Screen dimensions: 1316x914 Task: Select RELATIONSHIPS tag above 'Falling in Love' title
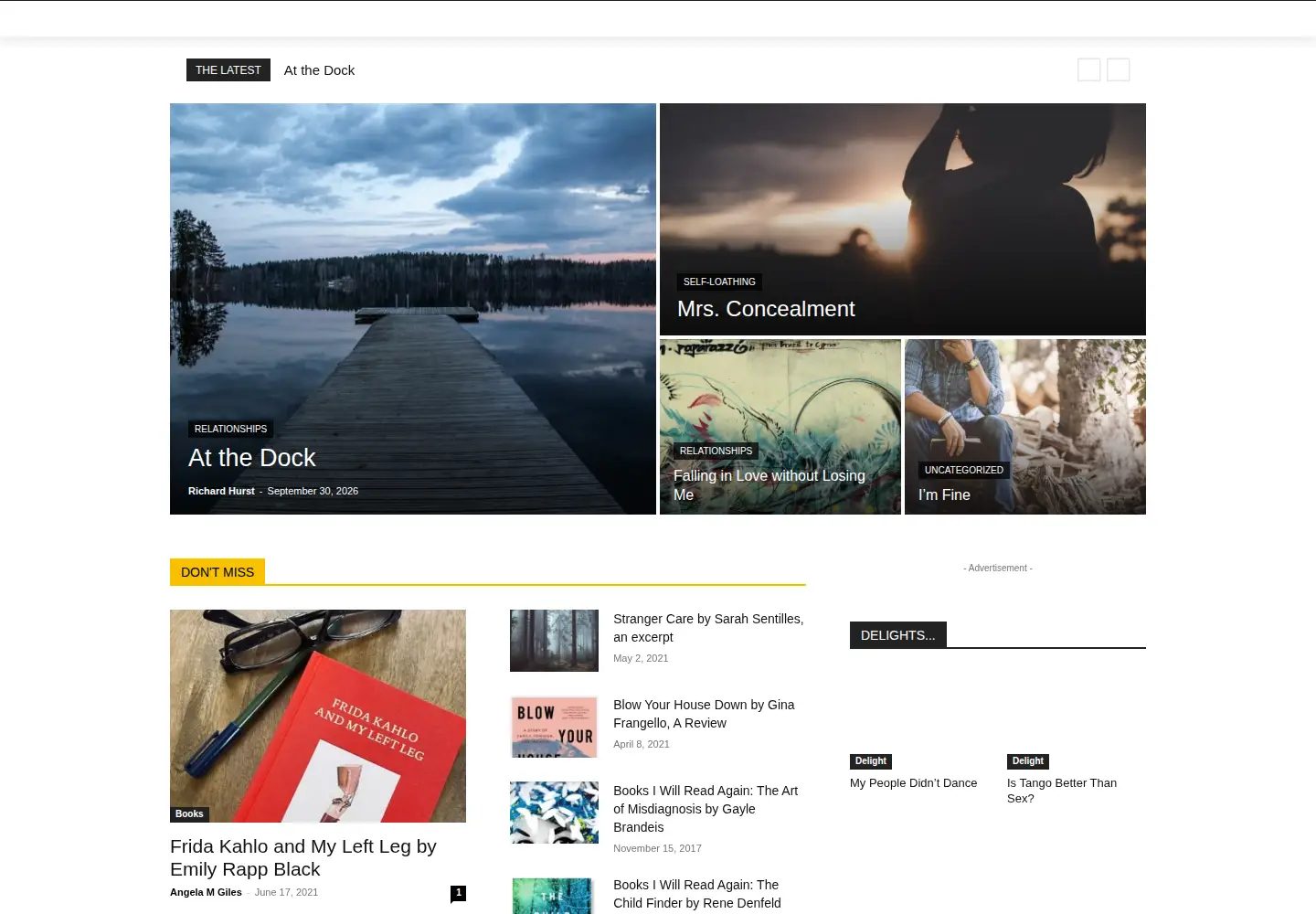716,451
